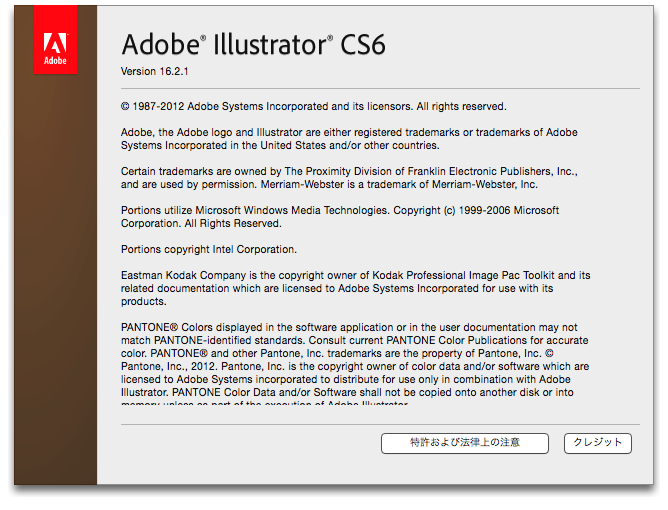The width and height of the screenshot is (668, 510).
Task: Click the PANTONE Colors paragraph start
Action: click(170, 327)
